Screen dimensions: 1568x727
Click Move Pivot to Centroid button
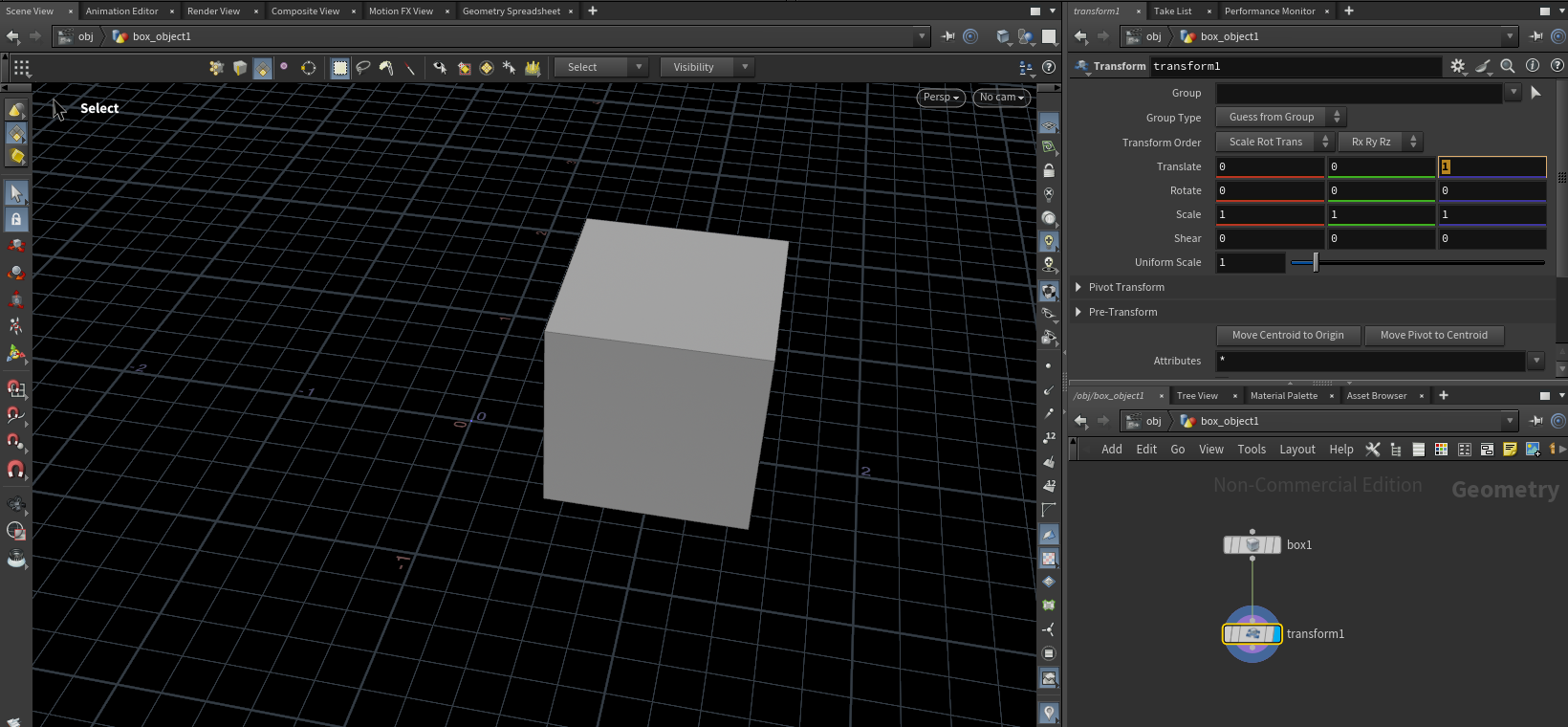pyautogui.click(x=1434, y=335)
